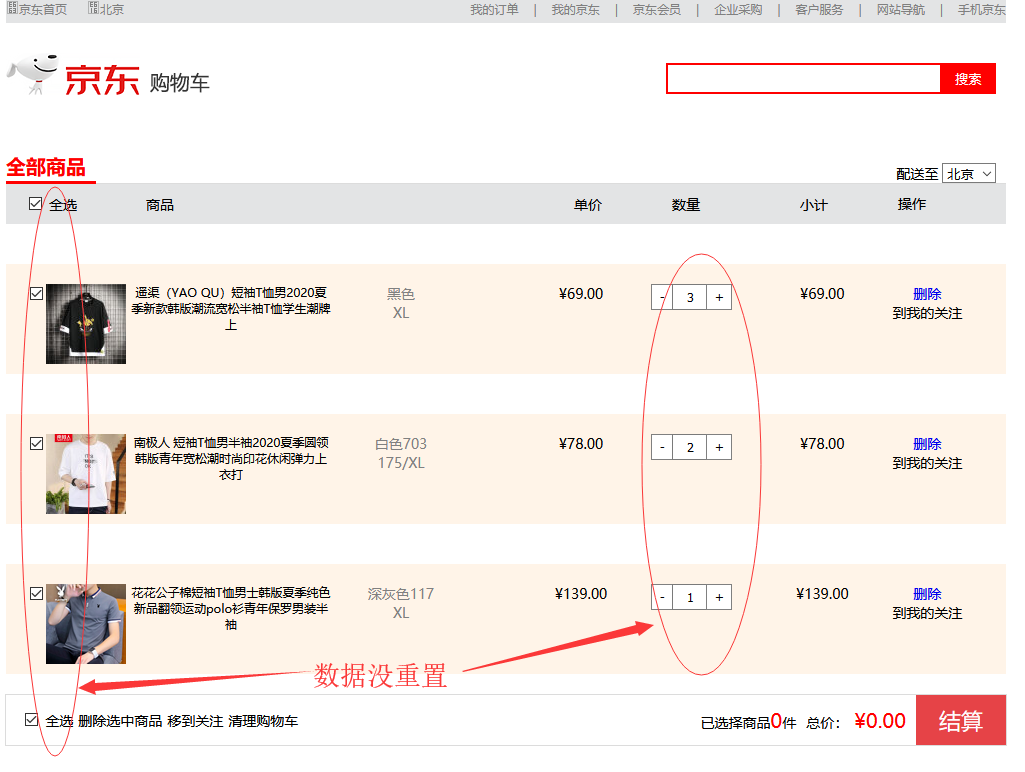Open 网站导航 in top navigation
The image size is (1025, 772).
click(x=901, y=10)
